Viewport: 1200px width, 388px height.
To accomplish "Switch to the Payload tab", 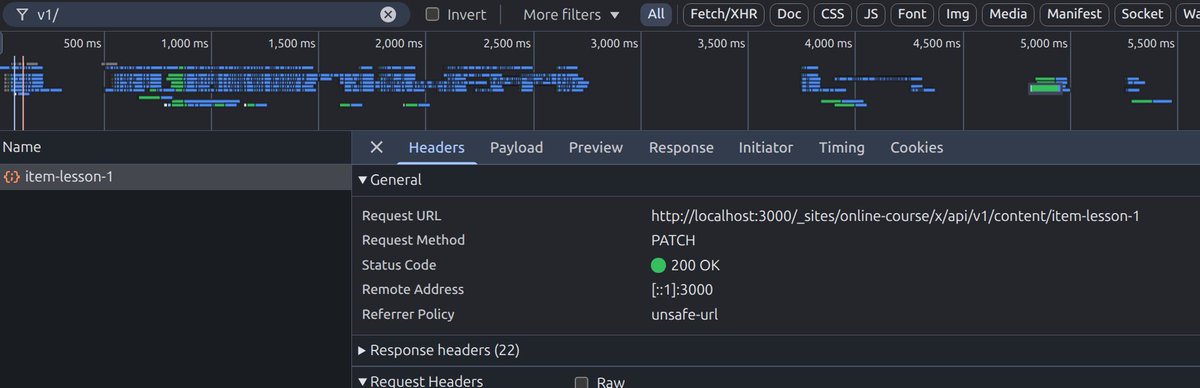I will 516,147.
